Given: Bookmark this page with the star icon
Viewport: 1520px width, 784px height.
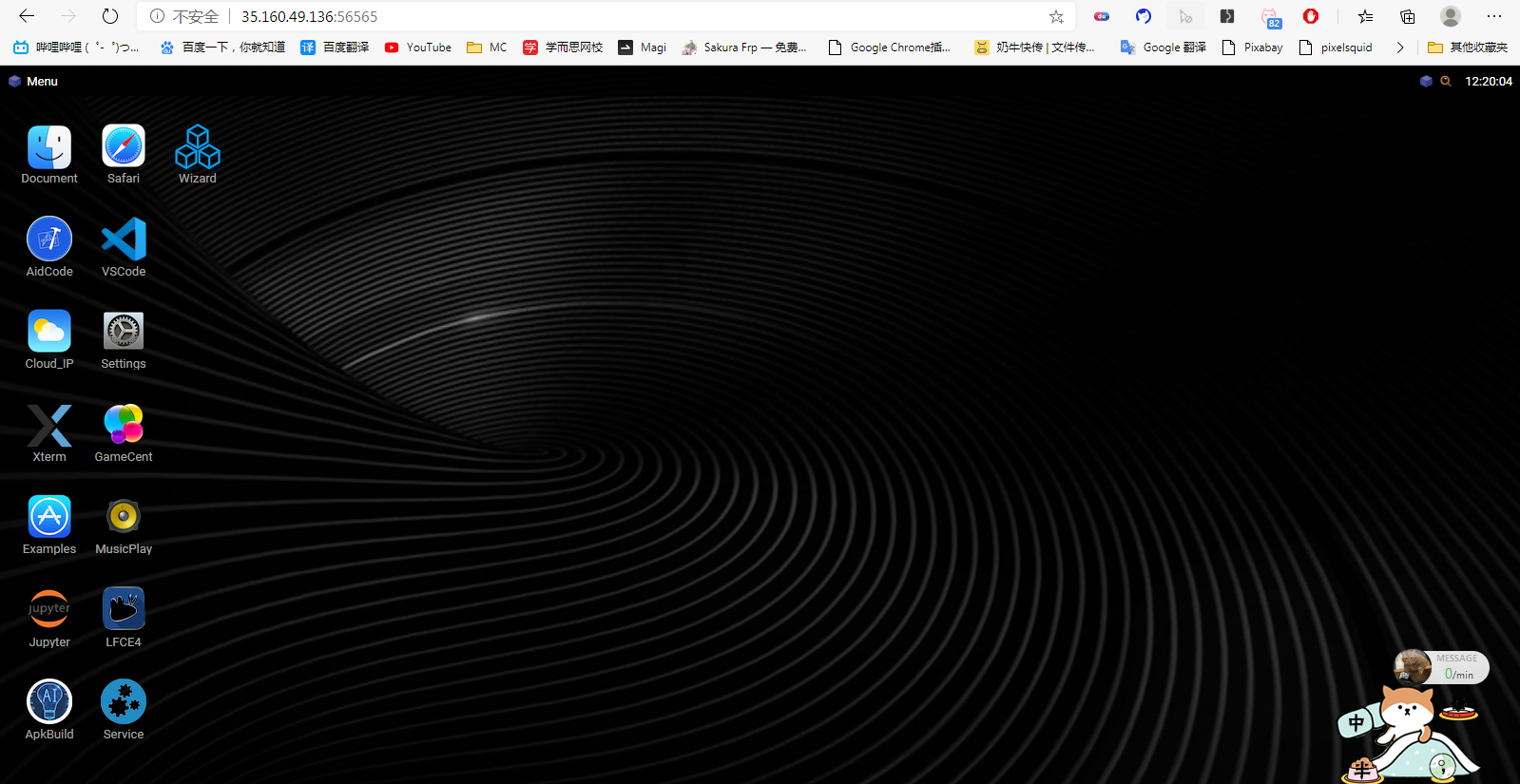Looking at the screenshot, I should (1056, 16).
